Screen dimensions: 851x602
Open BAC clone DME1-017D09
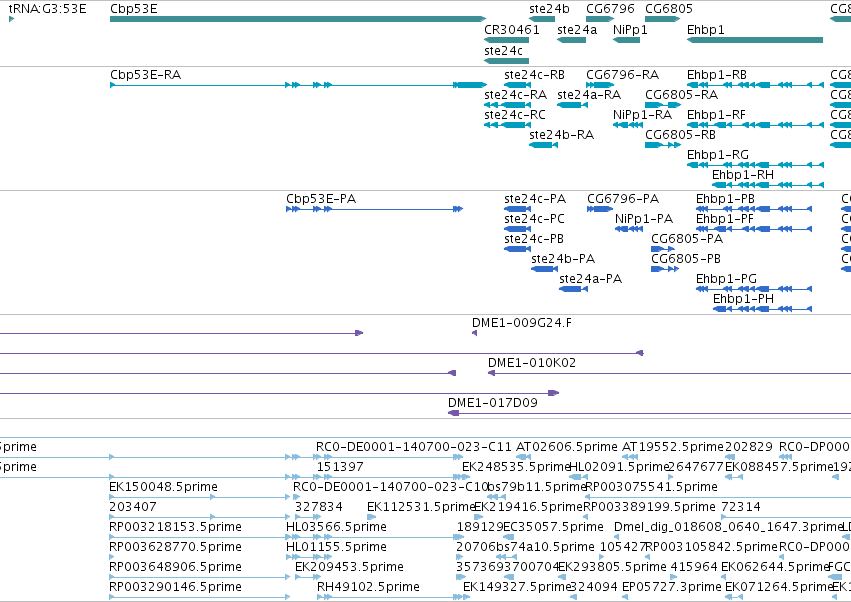pos(649,414)
